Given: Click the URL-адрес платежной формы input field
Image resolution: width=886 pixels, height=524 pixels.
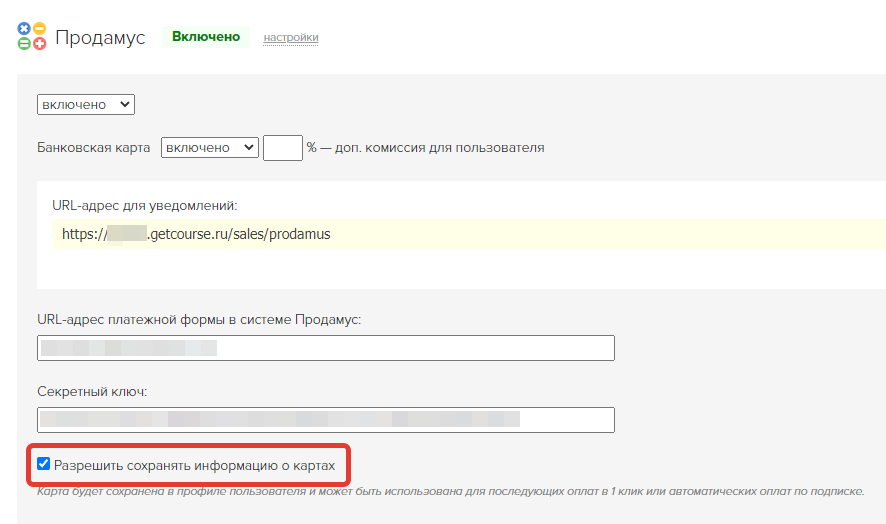Looking at the screenshot, I should tap(325, 348).
